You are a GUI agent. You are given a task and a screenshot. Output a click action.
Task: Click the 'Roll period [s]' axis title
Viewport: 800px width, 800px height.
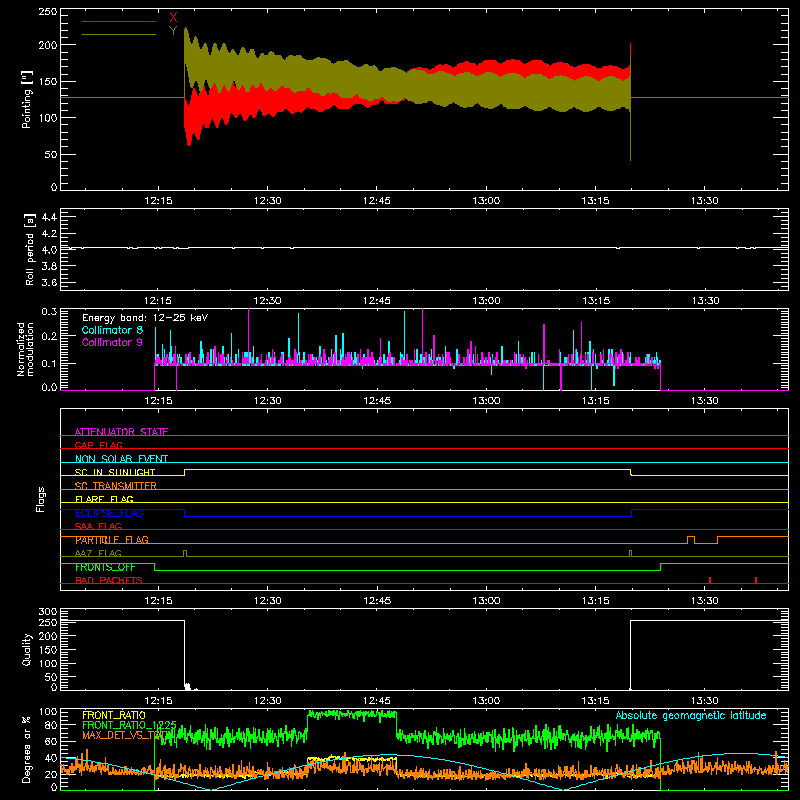click(29, 249)
